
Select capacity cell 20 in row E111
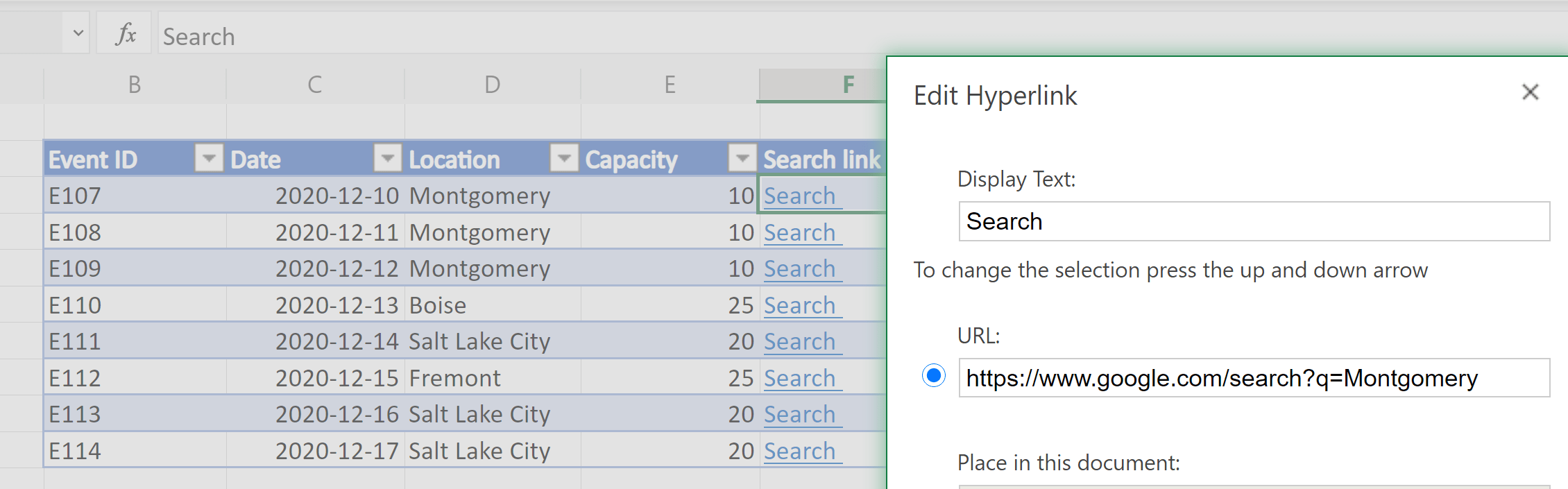coord(670,341)
